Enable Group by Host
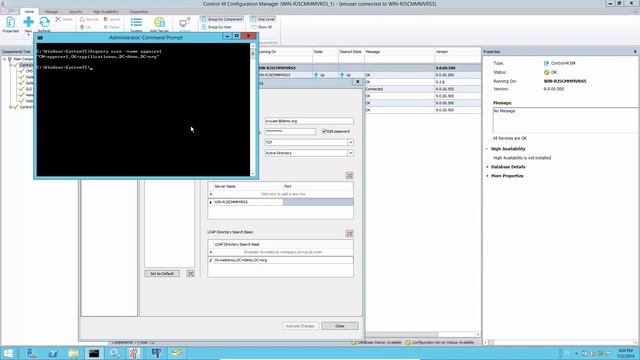This screenshot has height=360, width=640. (x=217, y=27)
